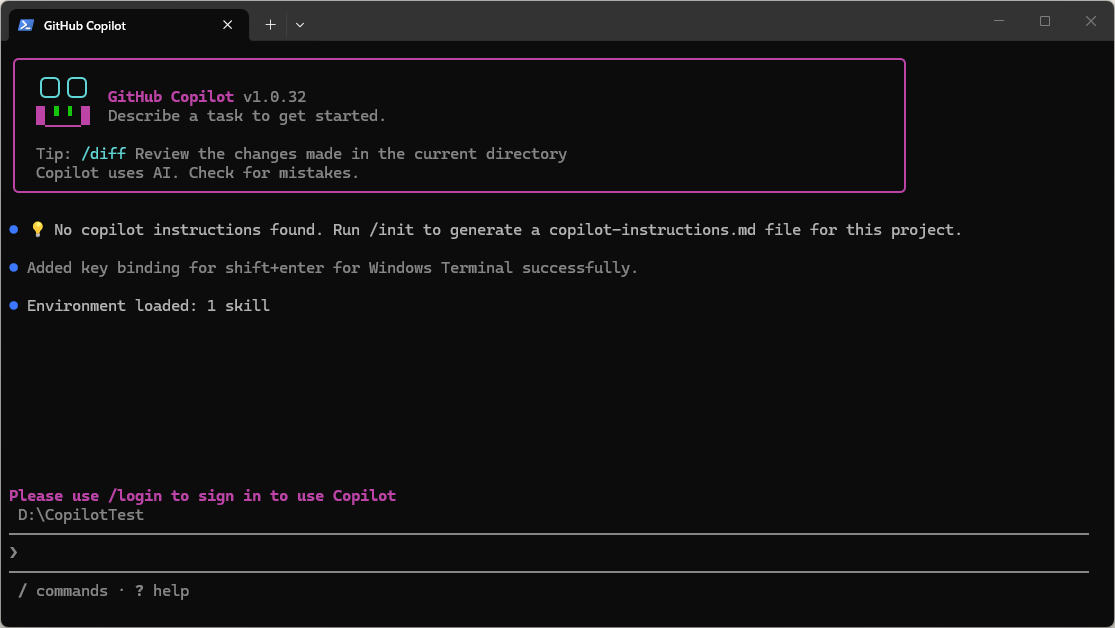Open a new terminal tab with plus button
This screenshot has width=1115, height=628.
(x=270, y=25)
